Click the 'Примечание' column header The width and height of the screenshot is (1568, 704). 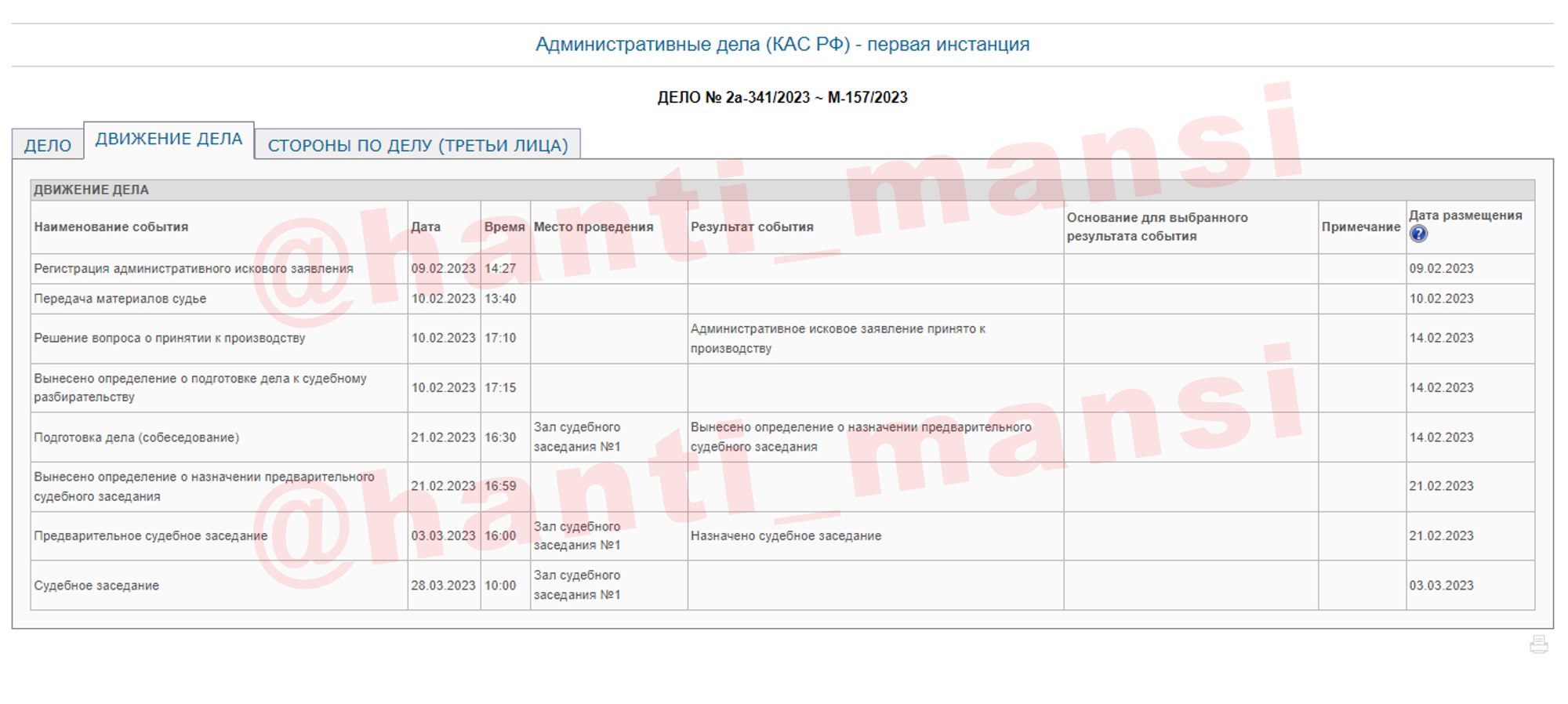[1360, 227]
